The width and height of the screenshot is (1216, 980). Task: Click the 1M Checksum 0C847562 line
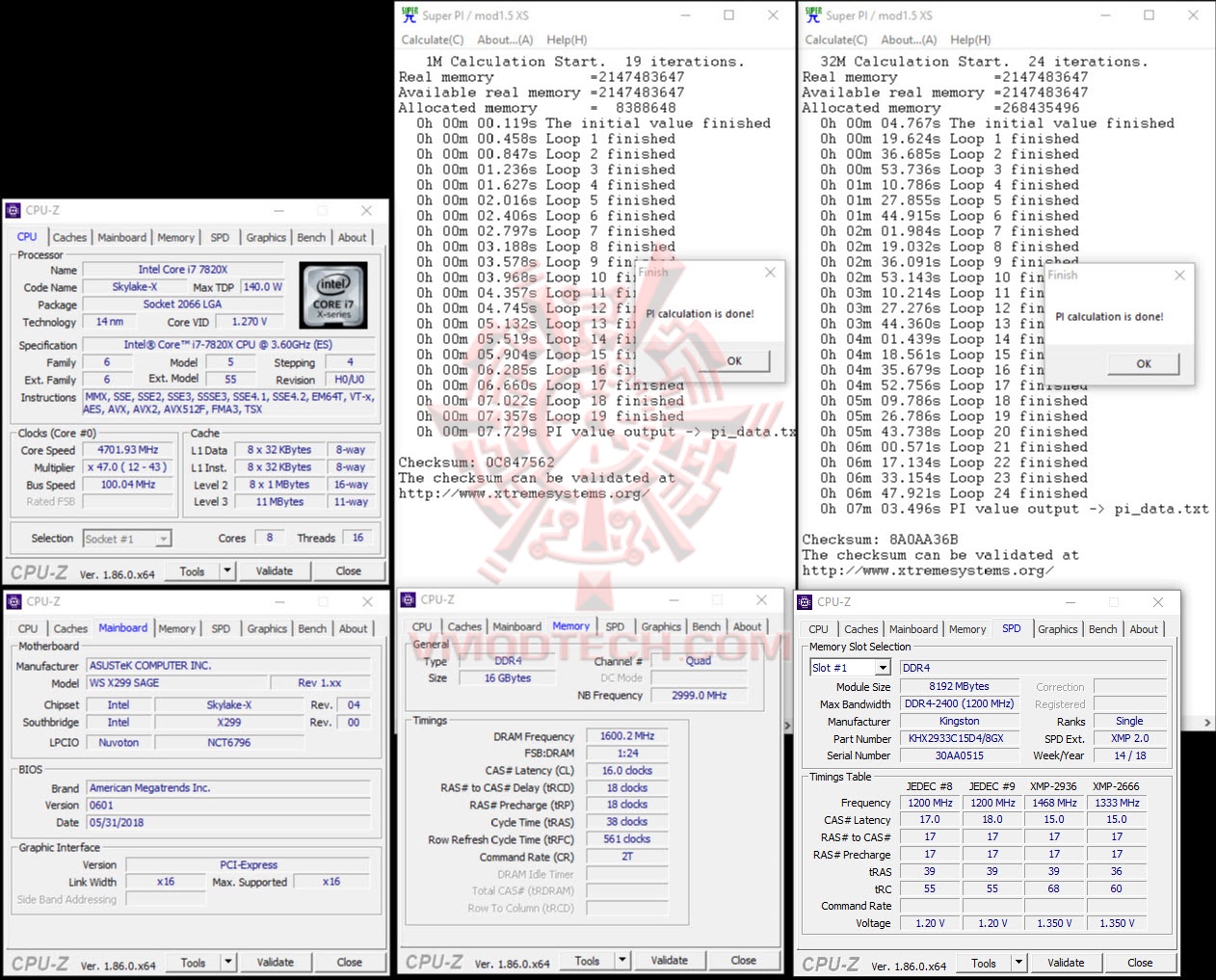[476, 463]
